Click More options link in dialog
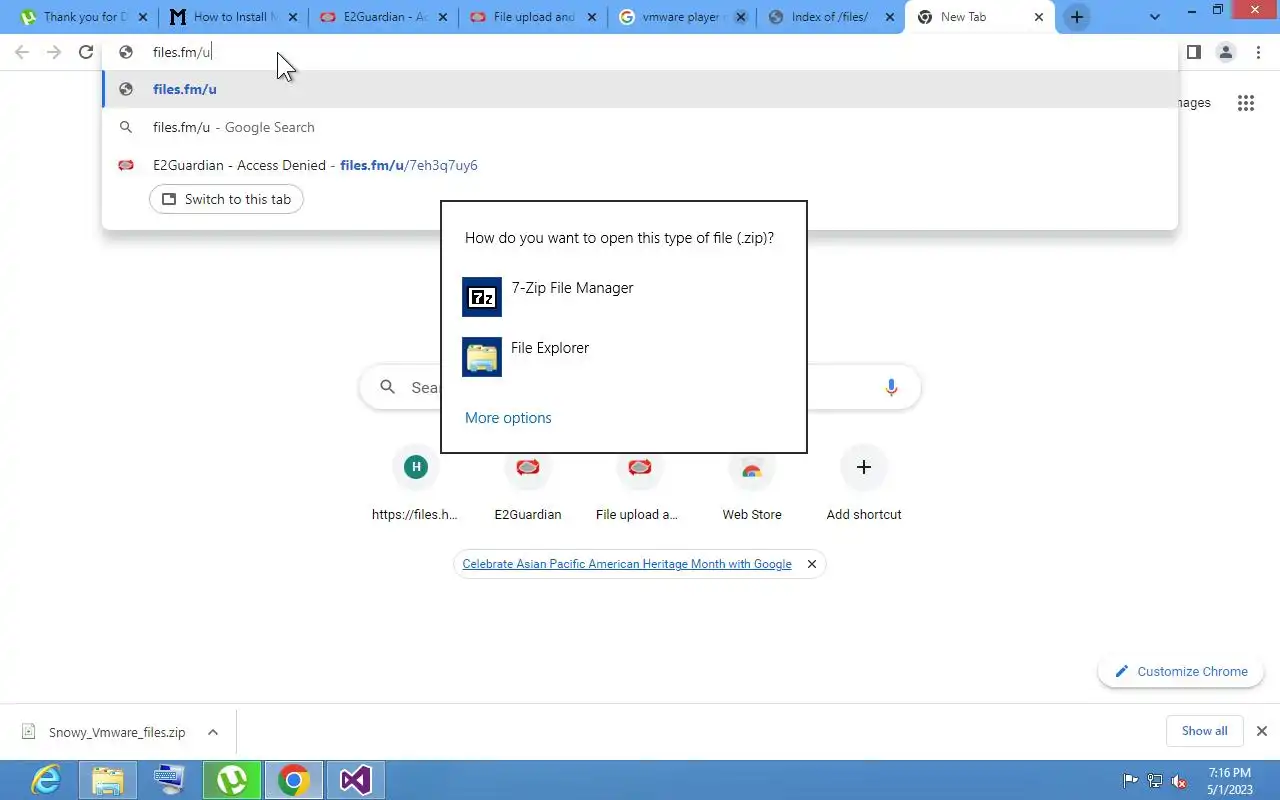The height and width of the screenshot is (800, 1280). (508, 418)
